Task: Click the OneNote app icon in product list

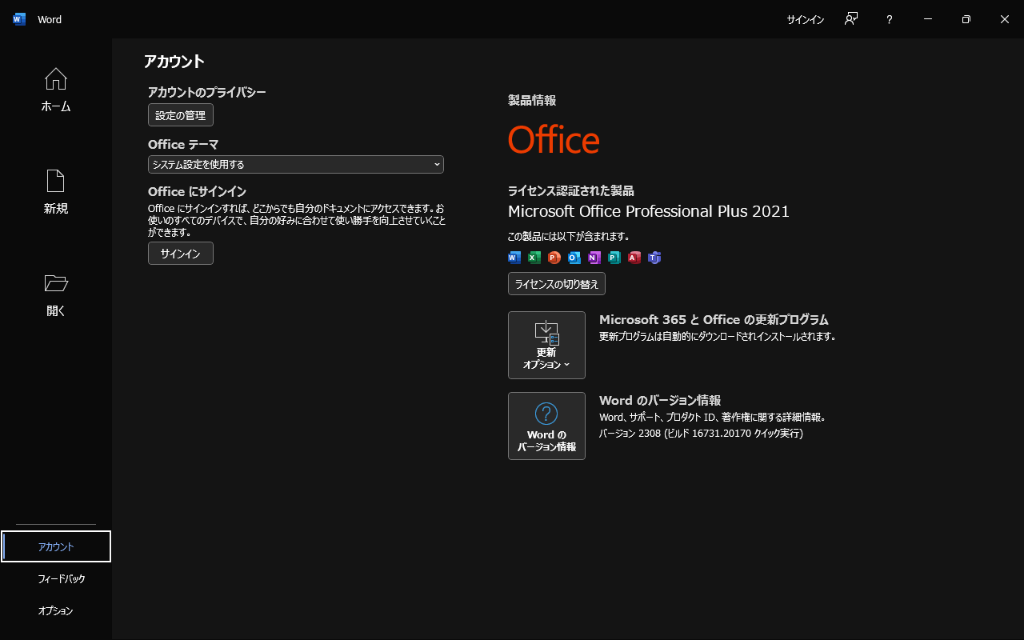Action: click(594, 257)
